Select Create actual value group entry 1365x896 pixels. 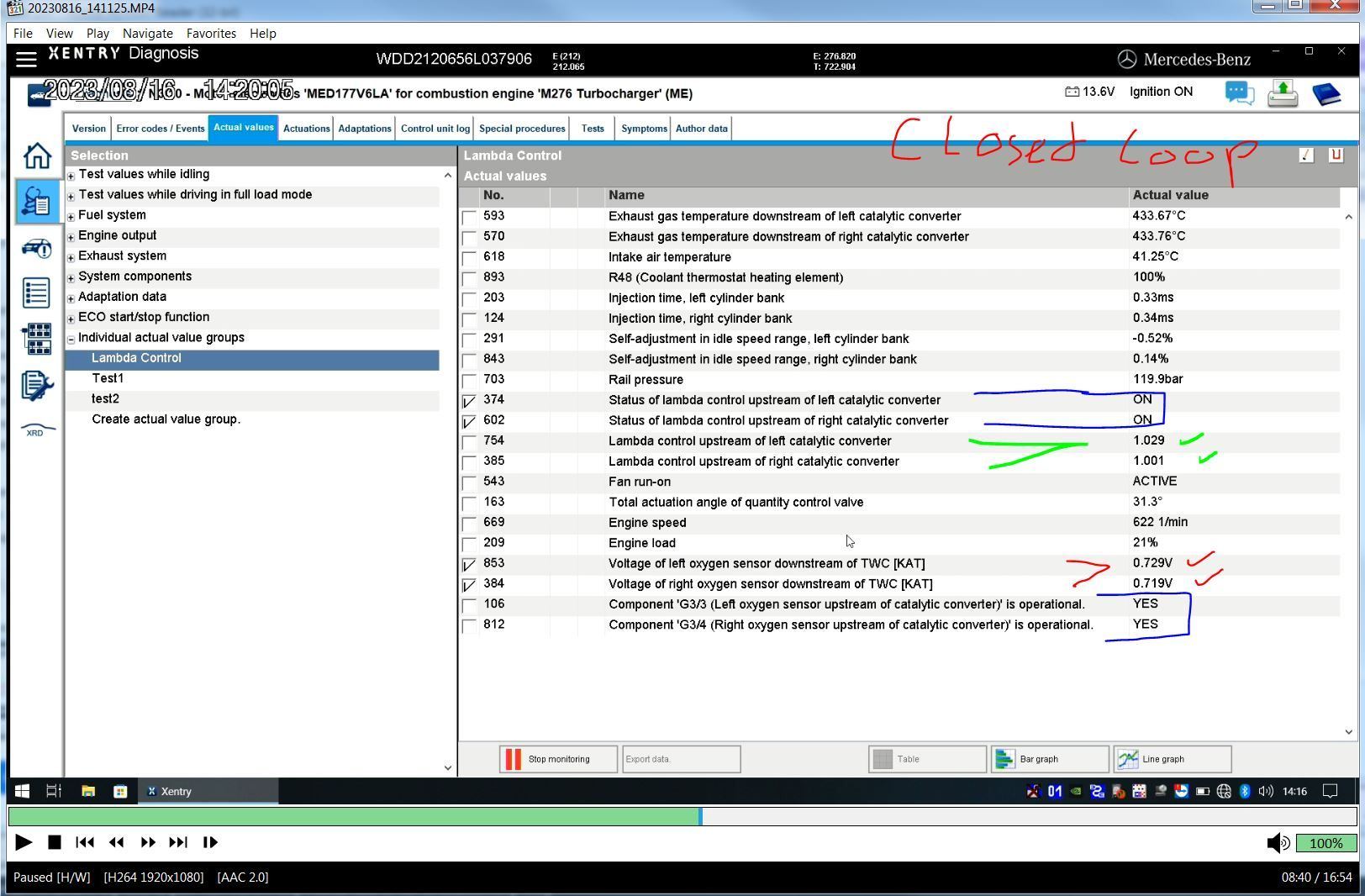pos(166,419)
